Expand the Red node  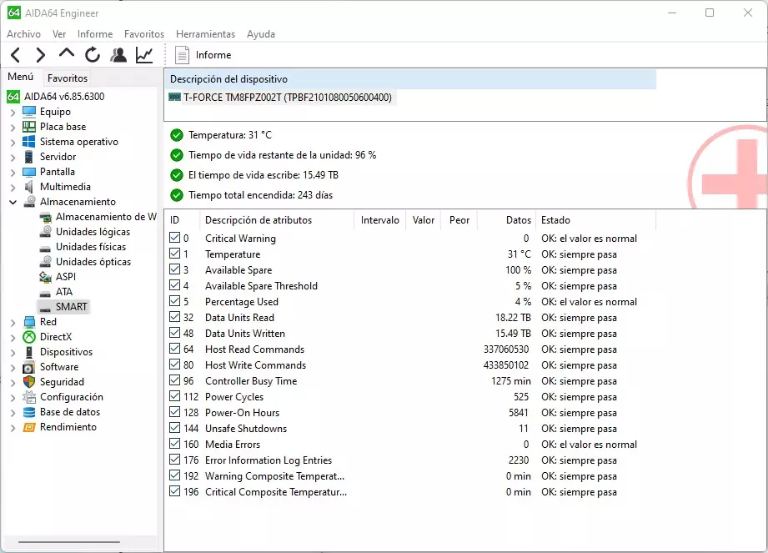point(13,323)
